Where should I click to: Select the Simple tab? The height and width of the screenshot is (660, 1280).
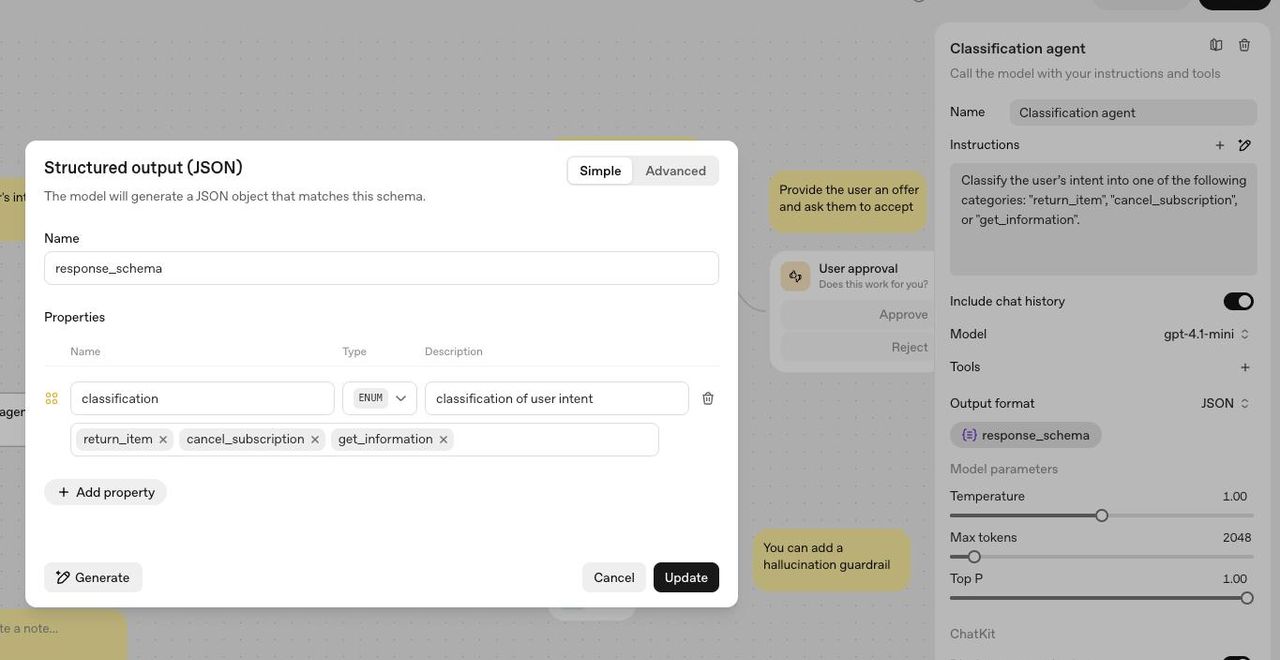click(x=600, y=168)
